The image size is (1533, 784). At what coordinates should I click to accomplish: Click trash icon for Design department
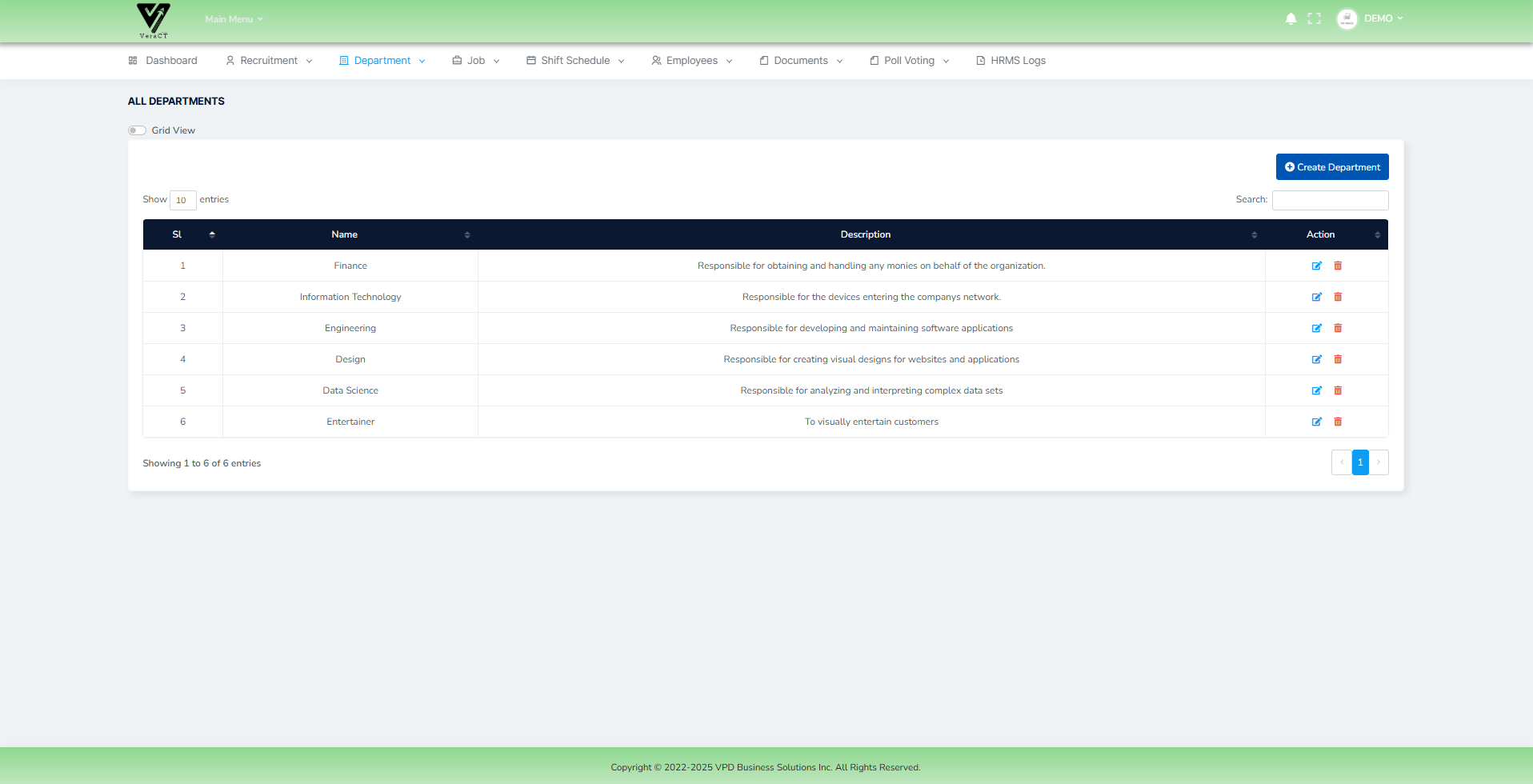(1338, 359)
